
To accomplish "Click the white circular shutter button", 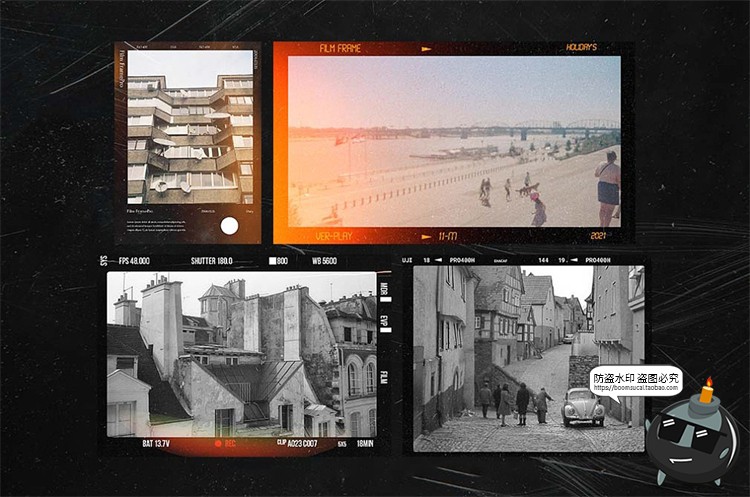I will click(x=229, y=226).
